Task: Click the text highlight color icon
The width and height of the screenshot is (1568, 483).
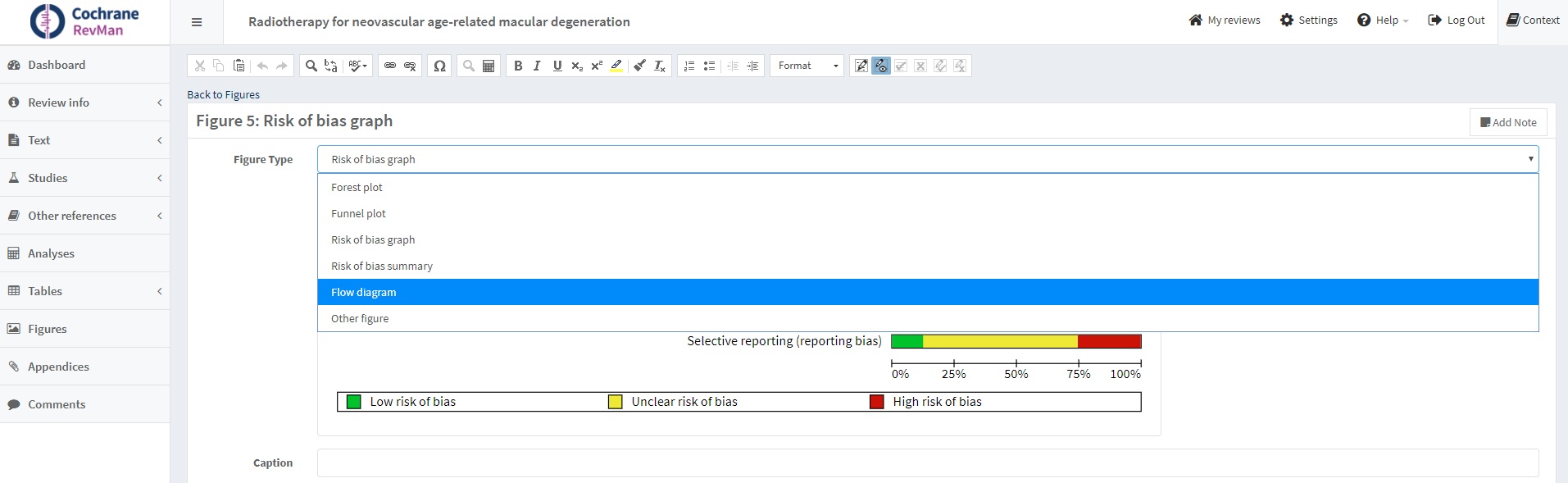Action: (616, 66)
